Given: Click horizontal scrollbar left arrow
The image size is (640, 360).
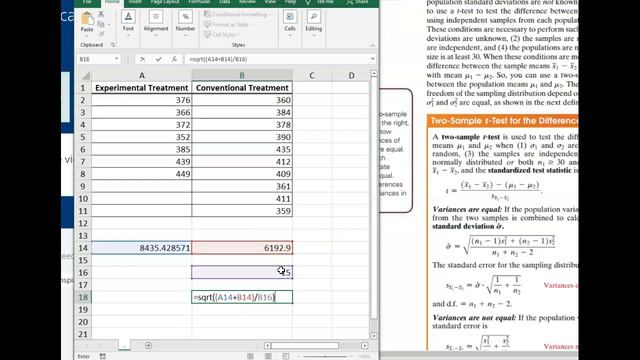Looking at the screenshot, I should point(267,345).
